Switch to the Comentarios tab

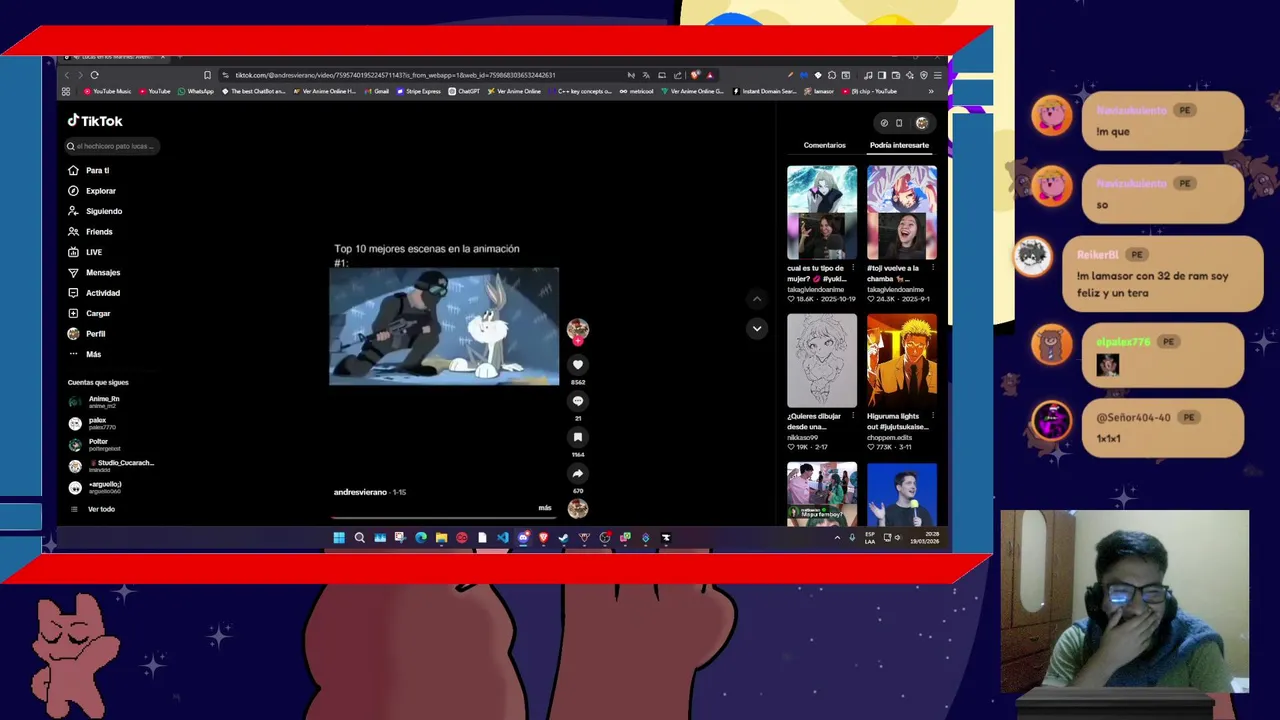(x=824, y=145)
